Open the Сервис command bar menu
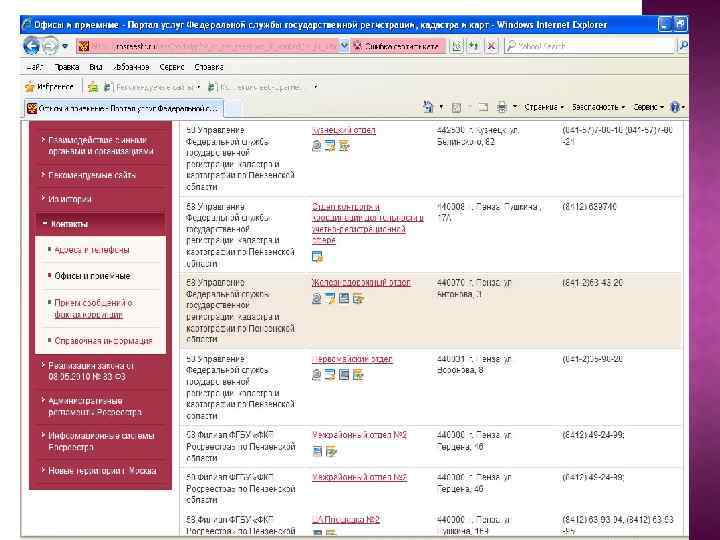This screenshot has height=540, width=720. click(648, 107)
